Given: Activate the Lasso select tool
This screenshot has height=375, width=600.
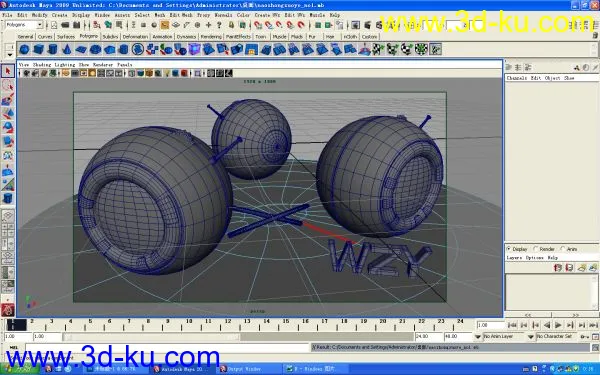Looking at the screenshot, I should point(8,86).
